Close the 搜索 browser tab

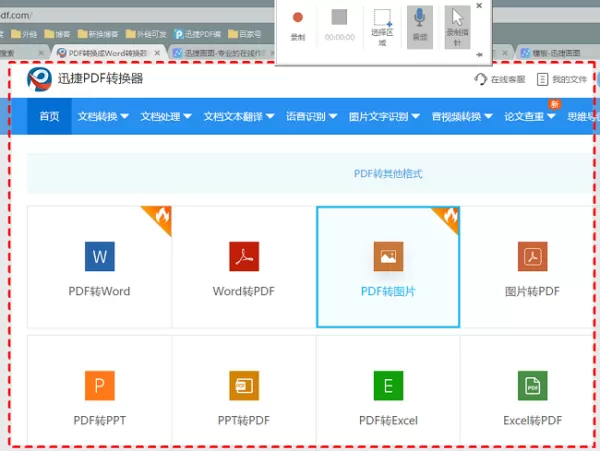41,53
